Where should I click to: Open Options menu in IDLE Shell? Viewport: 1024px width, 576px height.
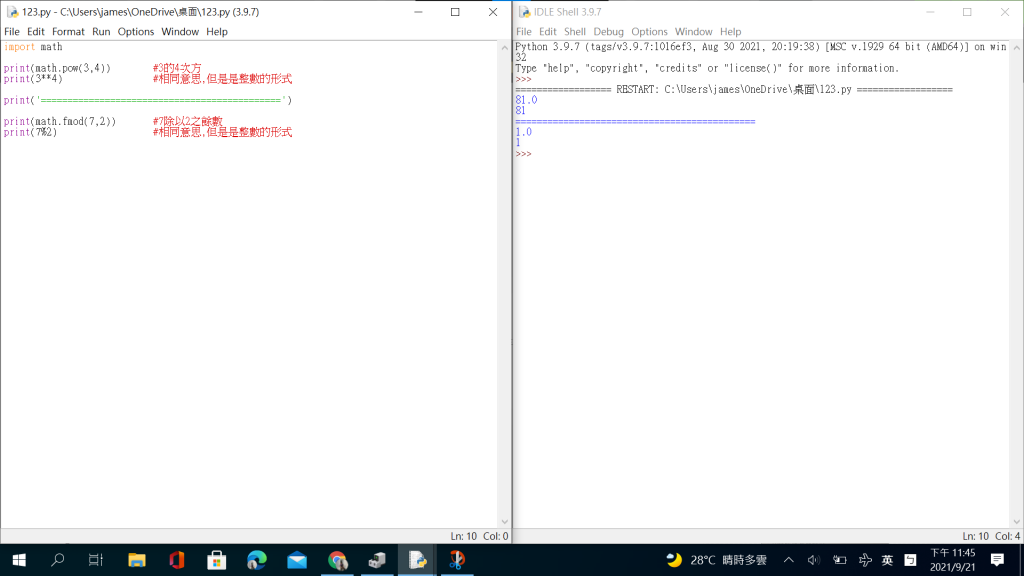tap(649, 31)
